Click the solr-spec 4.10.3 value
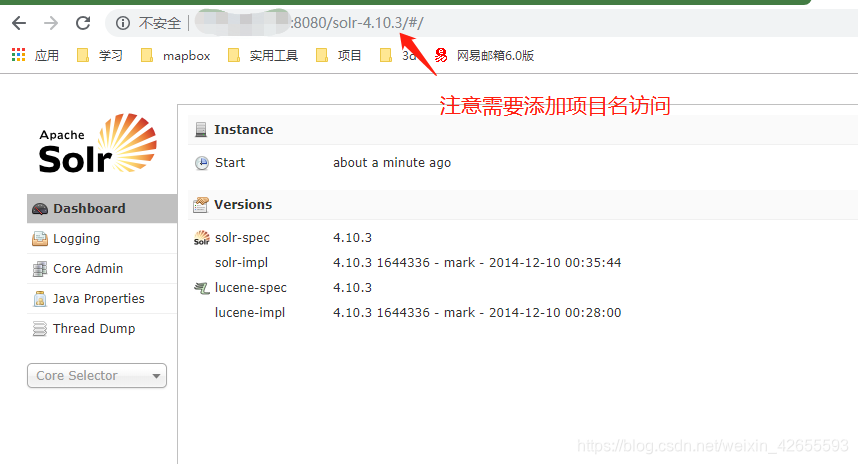Viewport: 858px width, 464px height. 352,237
